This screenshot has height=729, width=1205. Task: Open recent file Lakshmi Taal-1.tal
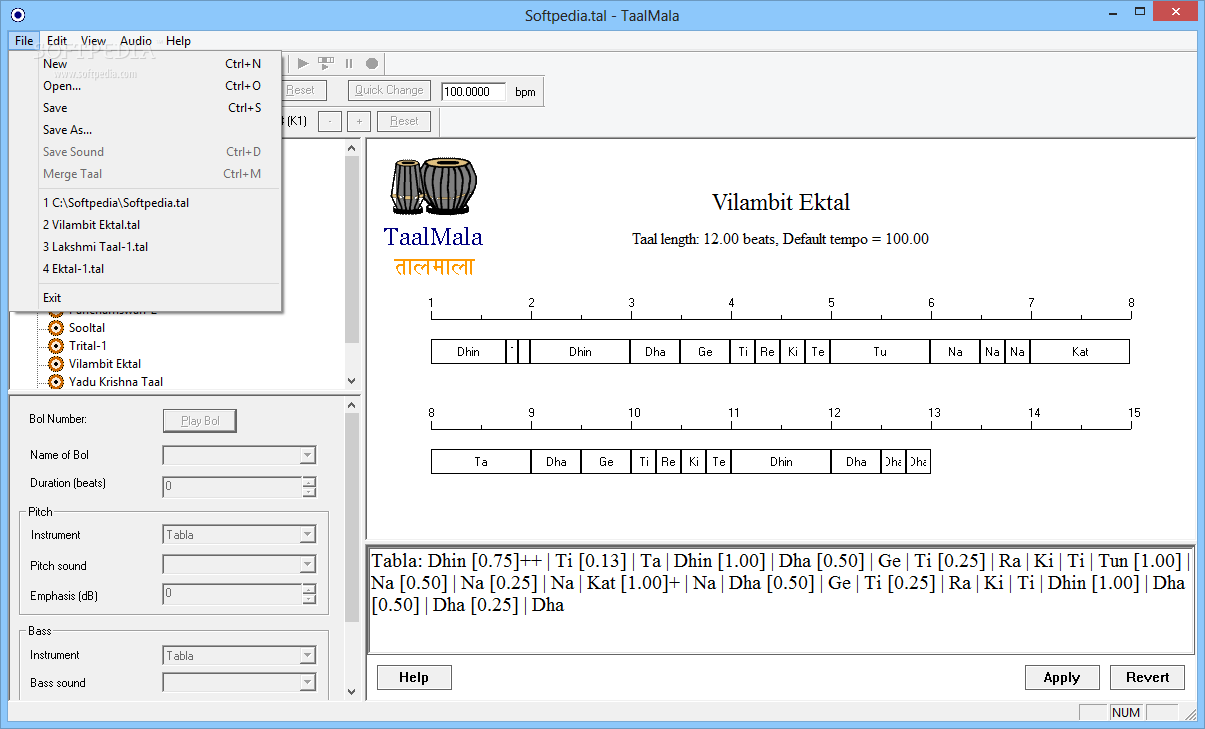point(146,247)
